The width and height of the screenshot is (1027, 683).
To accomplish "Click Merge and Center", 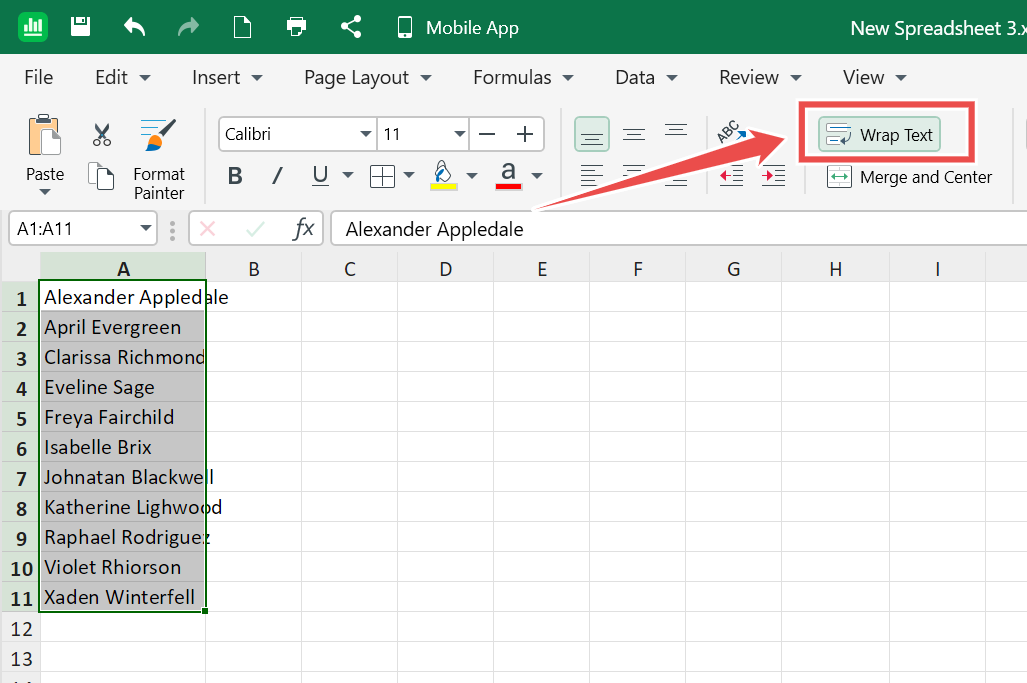I will point(910,177).
